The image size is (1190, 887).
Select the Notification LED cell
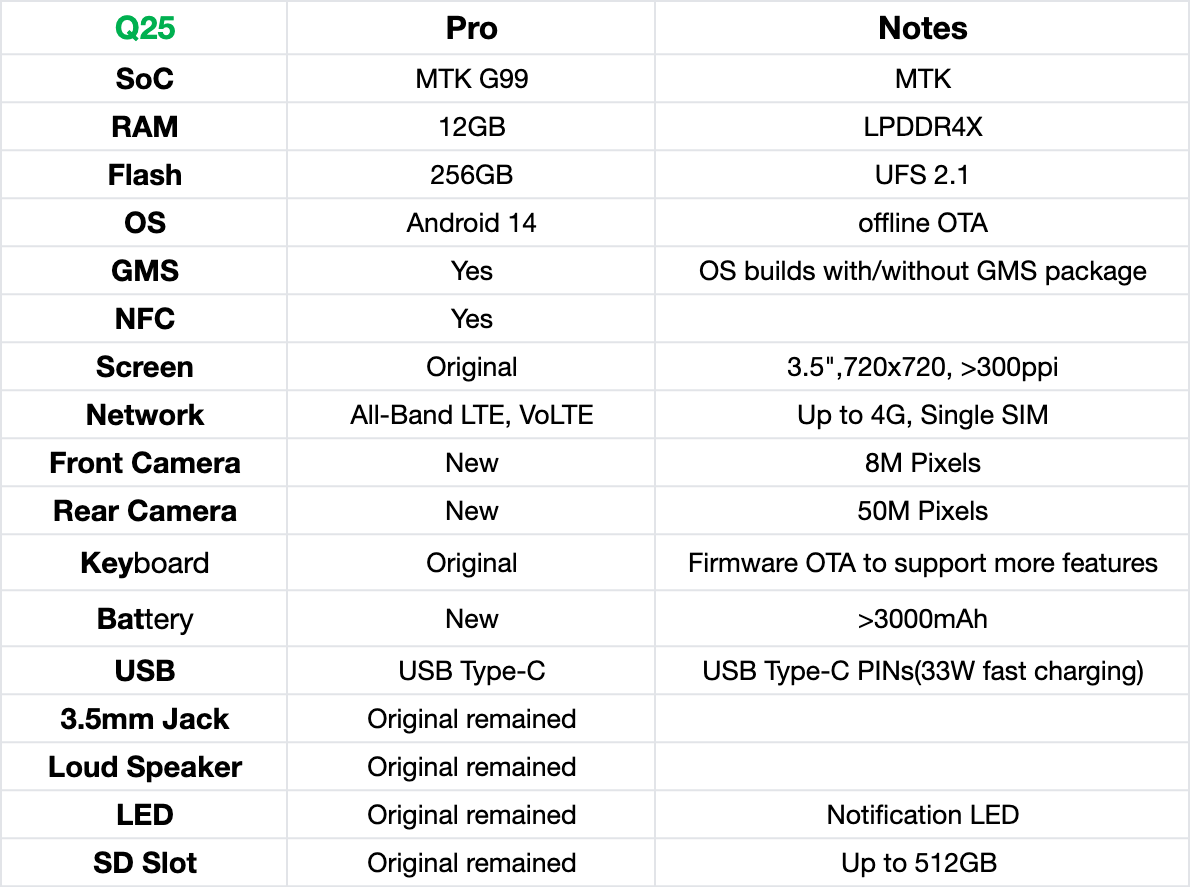922,815
